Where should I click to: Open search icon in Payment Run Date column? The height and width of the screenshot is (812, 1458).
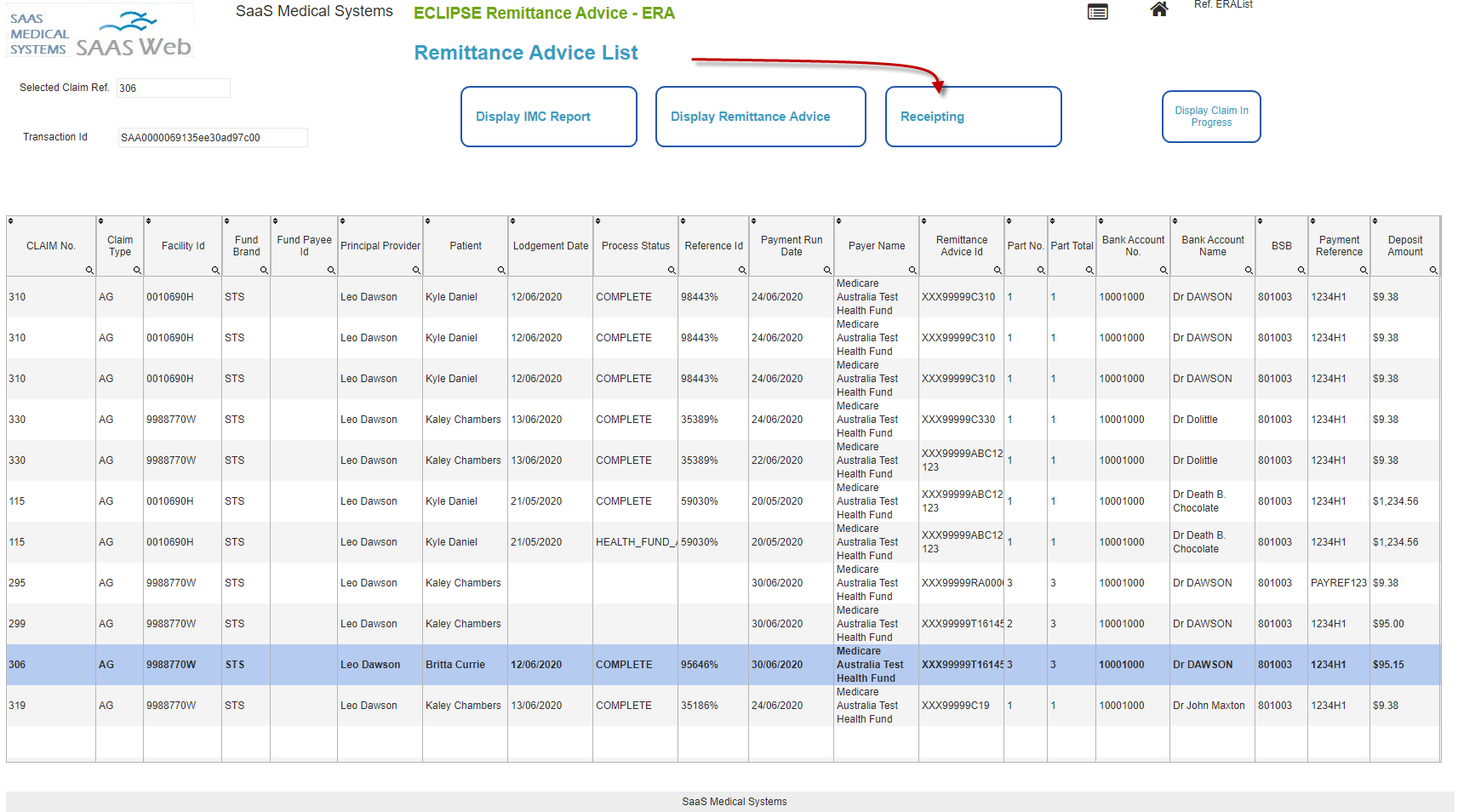827,270
